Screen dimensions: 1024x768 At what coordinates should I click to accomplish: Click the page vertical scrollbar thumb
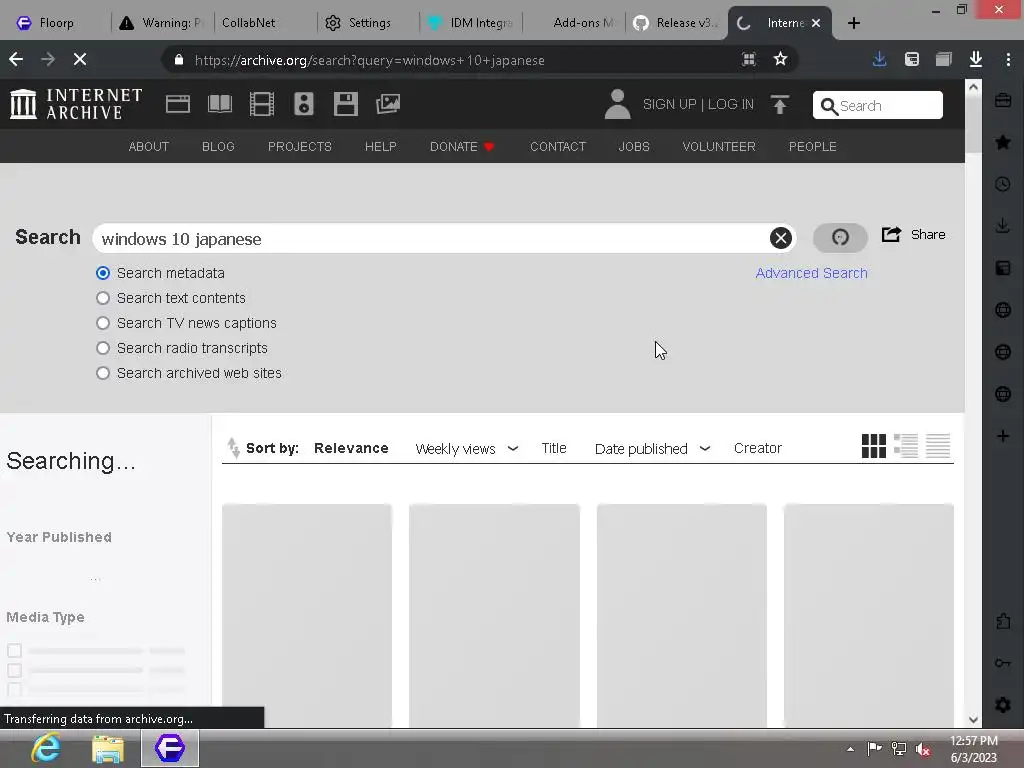(x=973, y=125)
